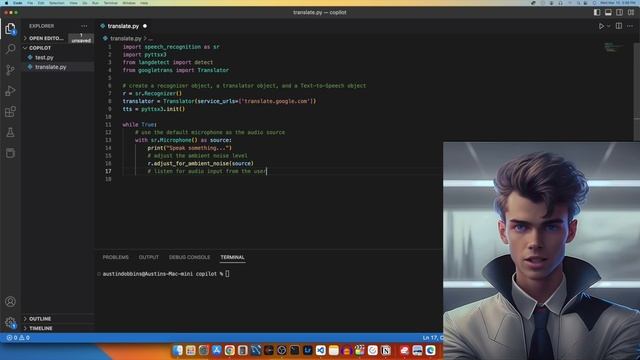Open the Terminal menu in menu bar
The image size is (640, 360).
pyautogui.click(x=111, y=3)
